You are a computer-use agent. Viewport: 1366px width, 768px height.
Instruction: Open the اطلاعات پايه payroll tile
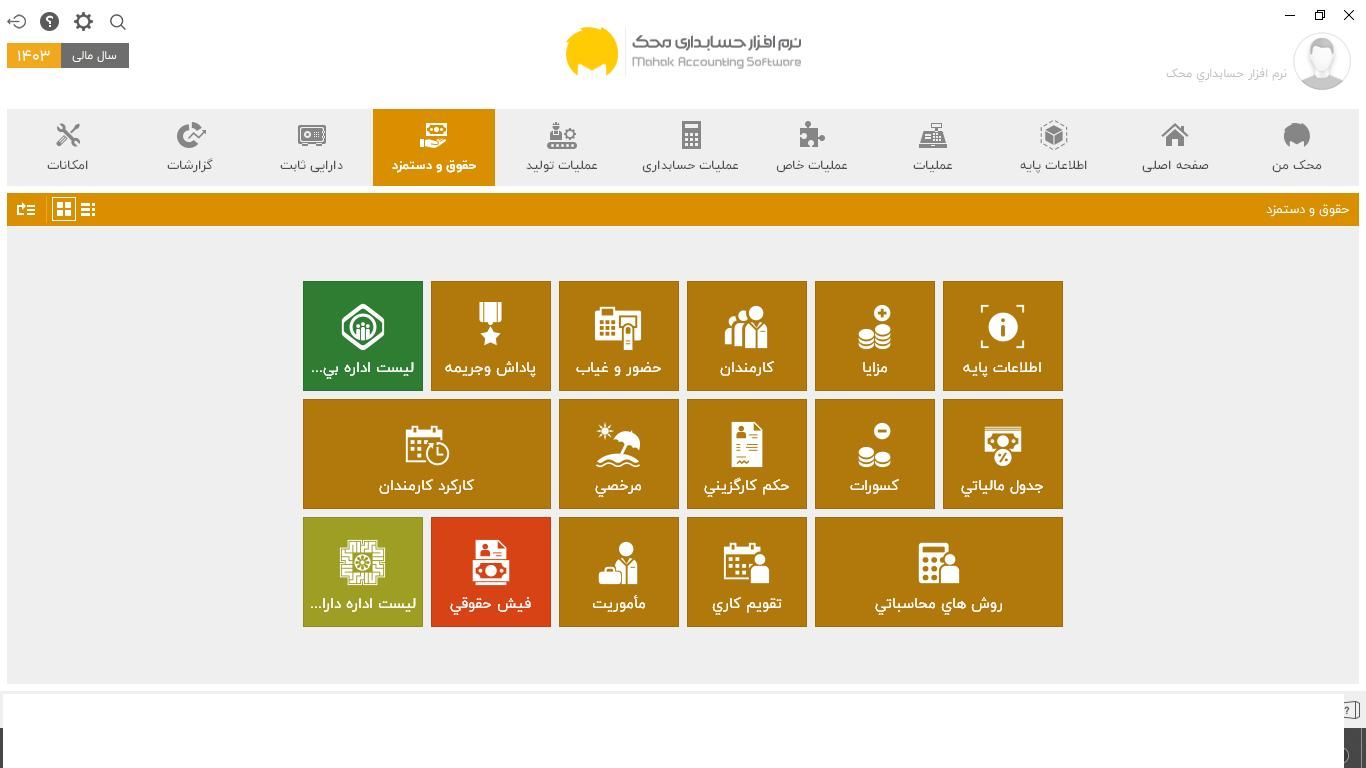(x=1002, y=336)
